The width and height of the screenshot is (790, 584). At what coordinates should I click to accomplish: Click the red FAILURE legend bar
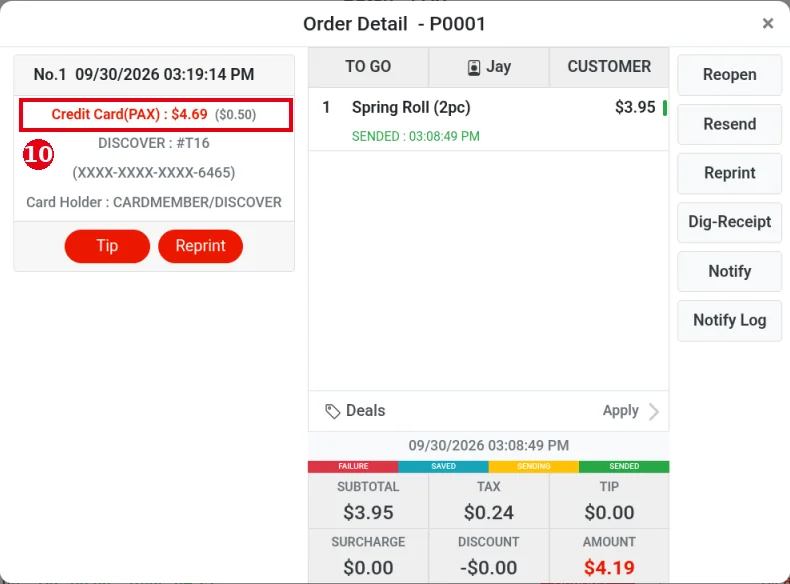[353, 467]
